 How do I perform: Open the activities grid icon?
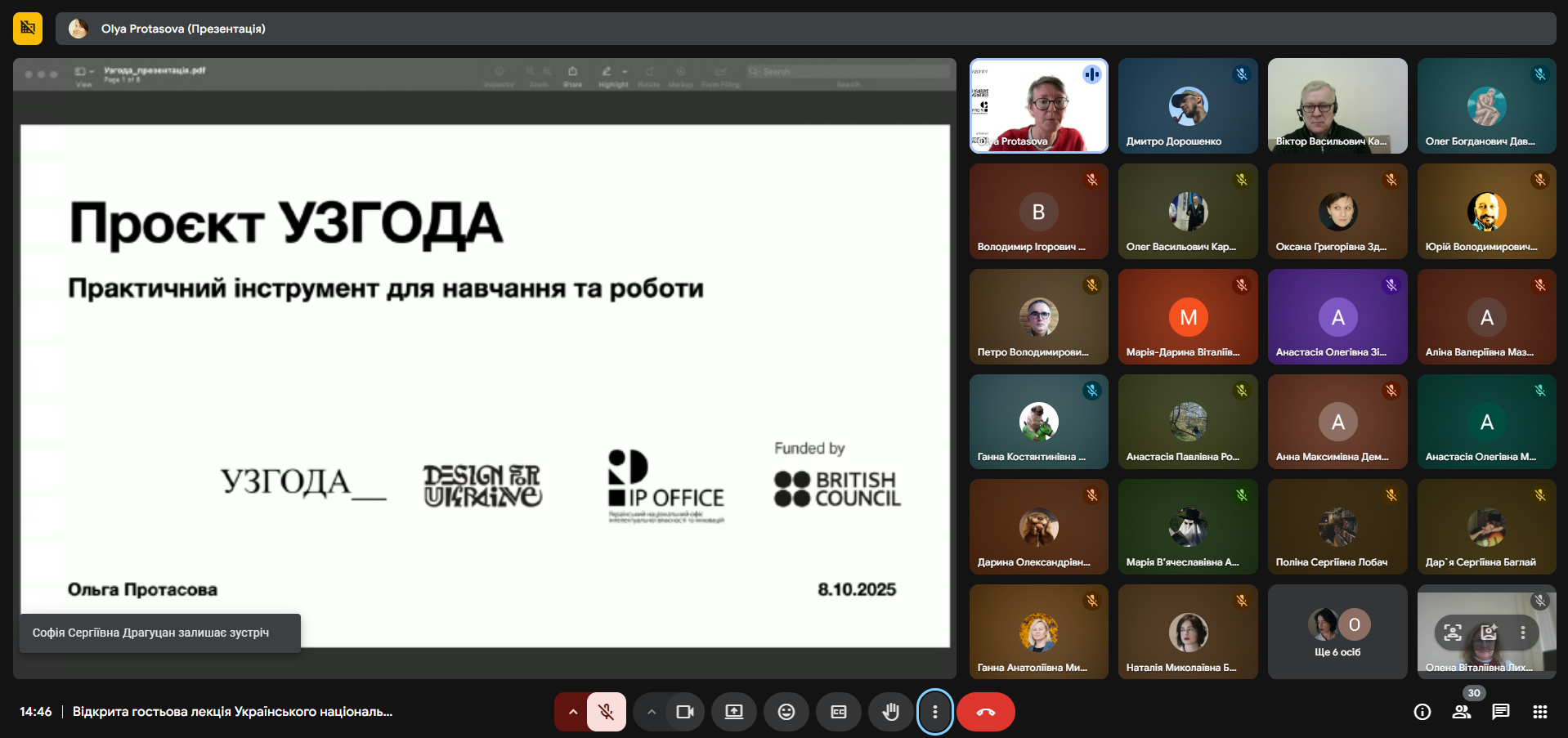tap(1539, 712)
